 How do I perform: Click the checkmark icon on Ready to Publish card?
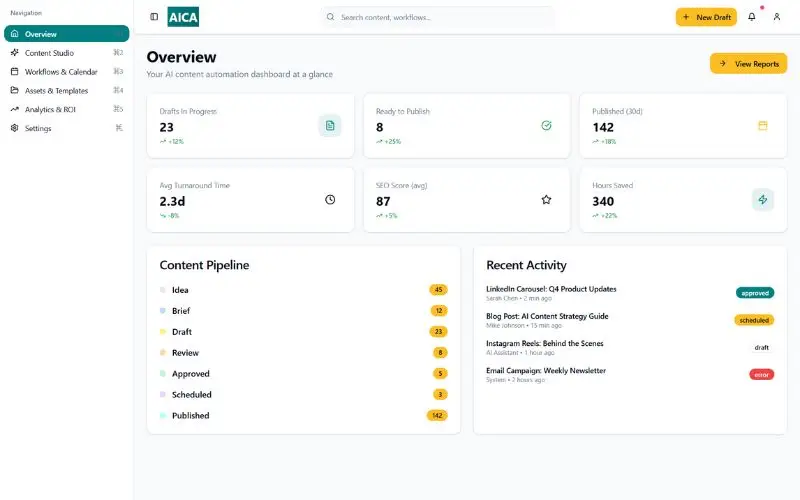546,126
